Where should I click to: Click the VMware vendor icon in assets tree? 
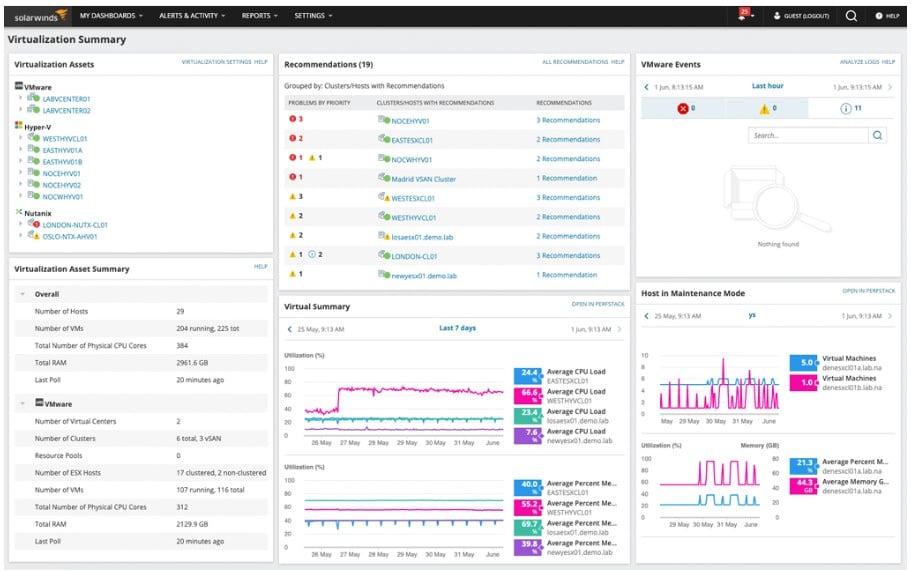click(x=19, y=86)
